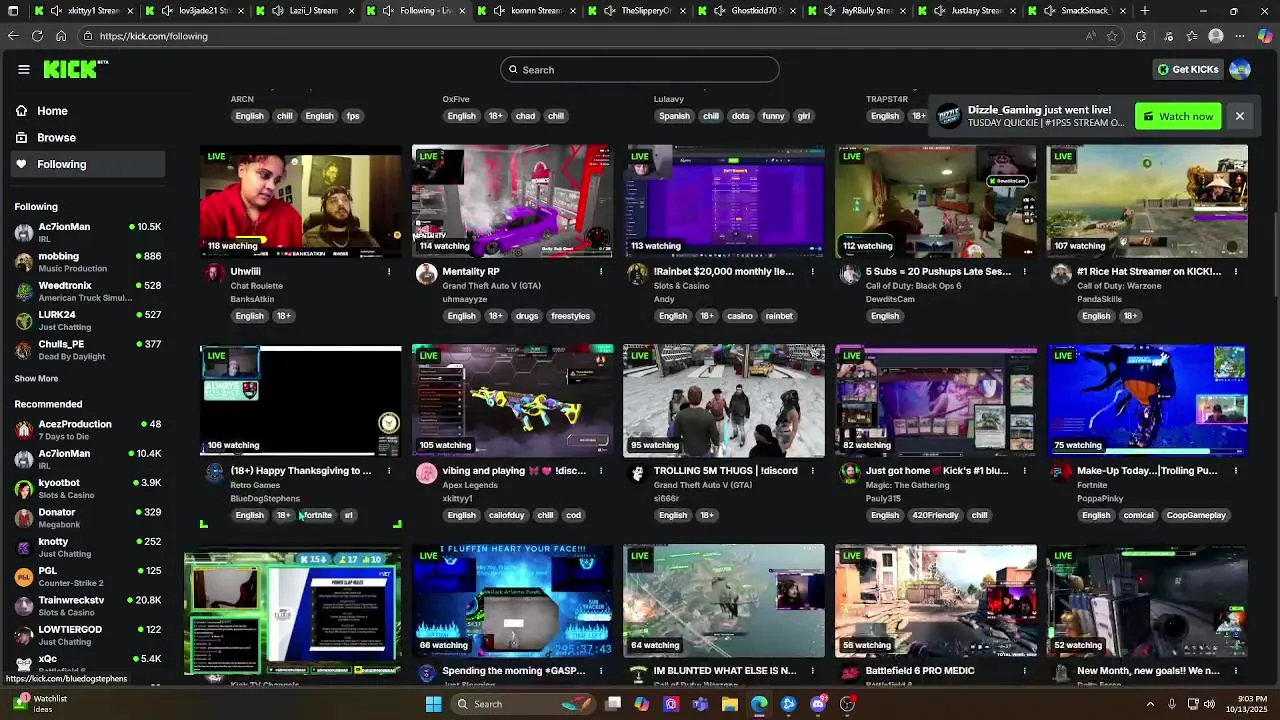Mute audio on JayRBully Stream tab

click(831, 11)
